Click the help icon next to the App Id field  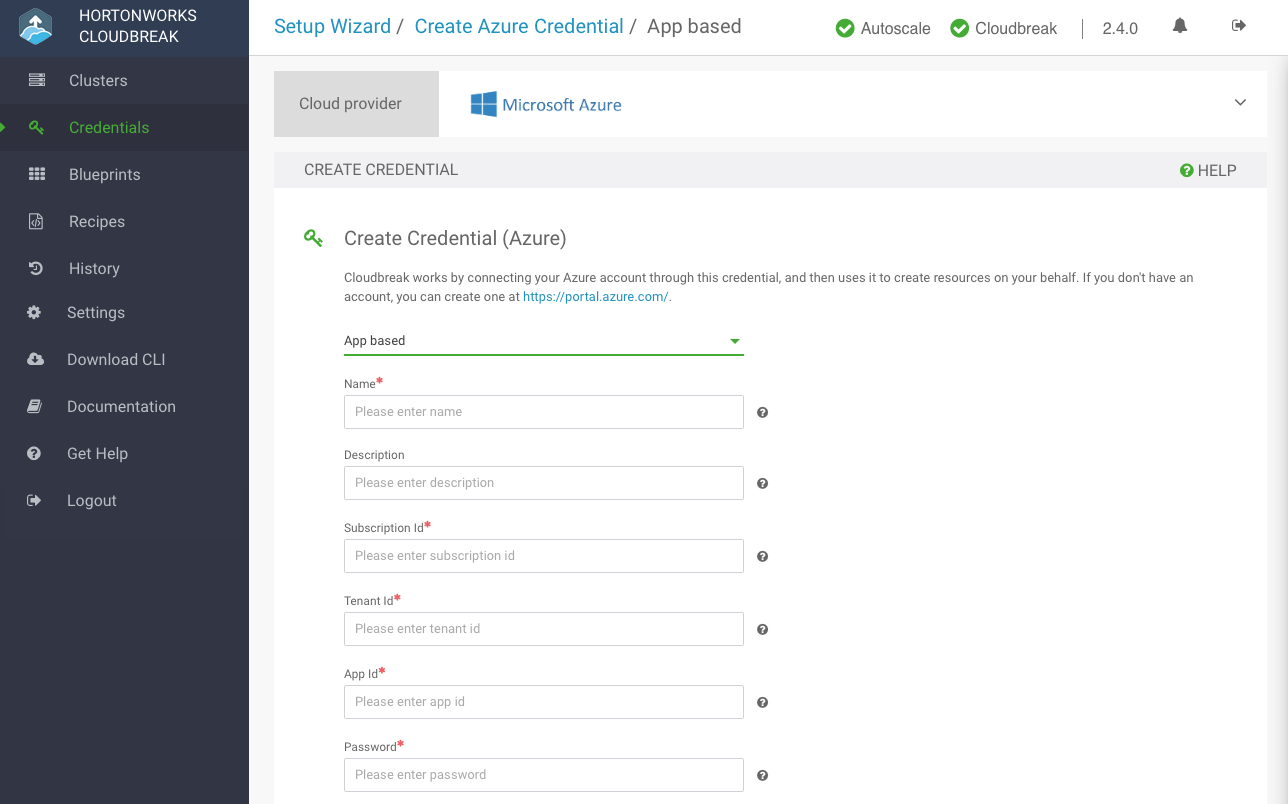762,702
